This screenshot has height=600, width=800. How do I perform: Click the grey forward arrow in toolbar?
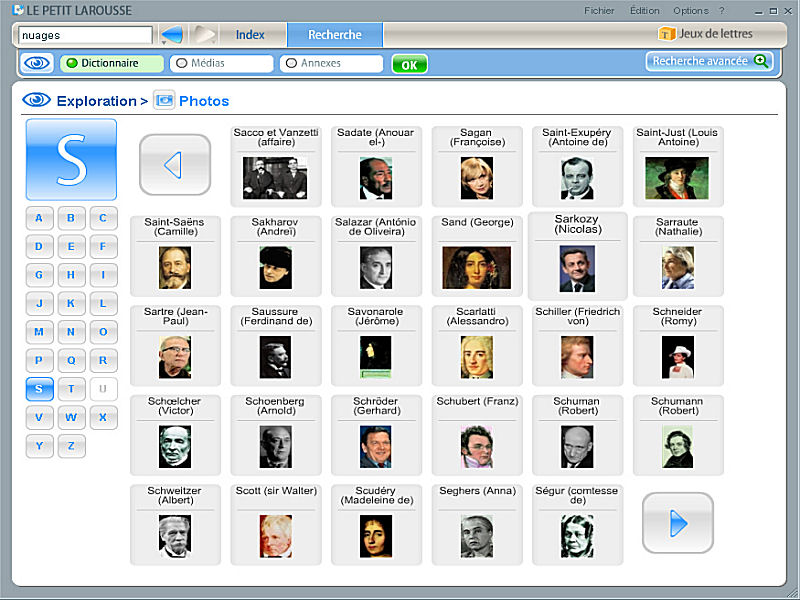pyautogui.click(x=204, y=35)
